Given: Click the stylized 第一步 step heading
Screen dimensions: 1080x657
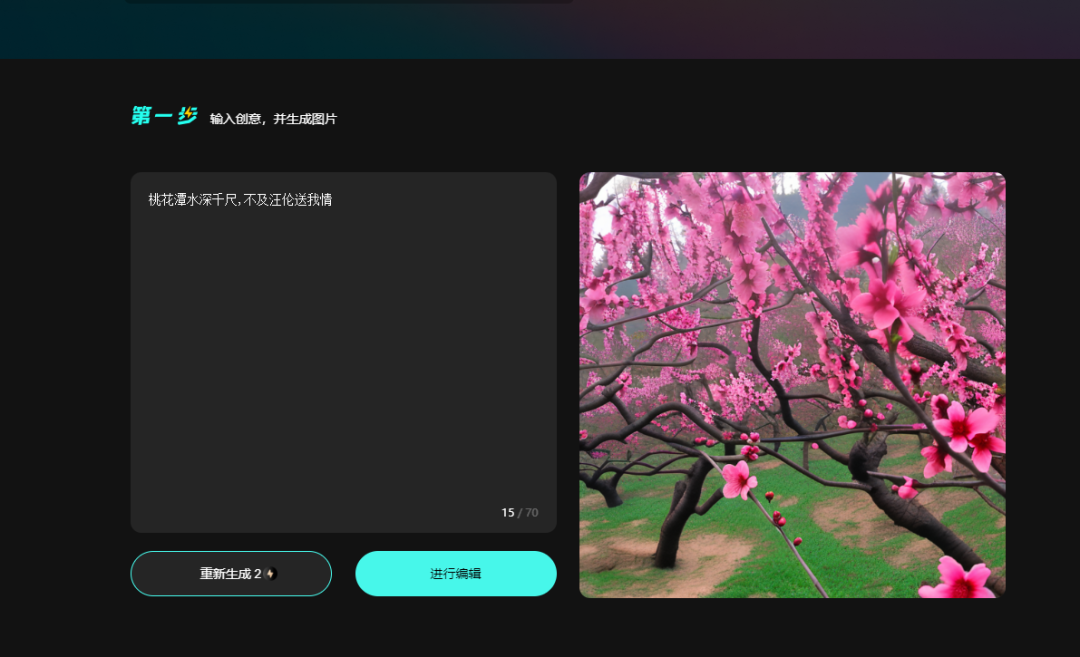Looking at the screenshot, I should click(x=163, y=114).
